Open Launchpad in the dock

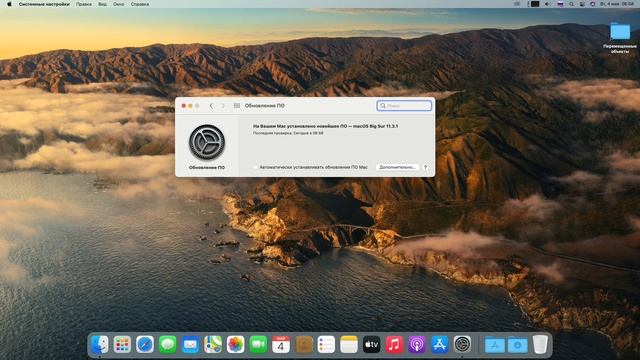pyautogui.click(x=122, y=344)
